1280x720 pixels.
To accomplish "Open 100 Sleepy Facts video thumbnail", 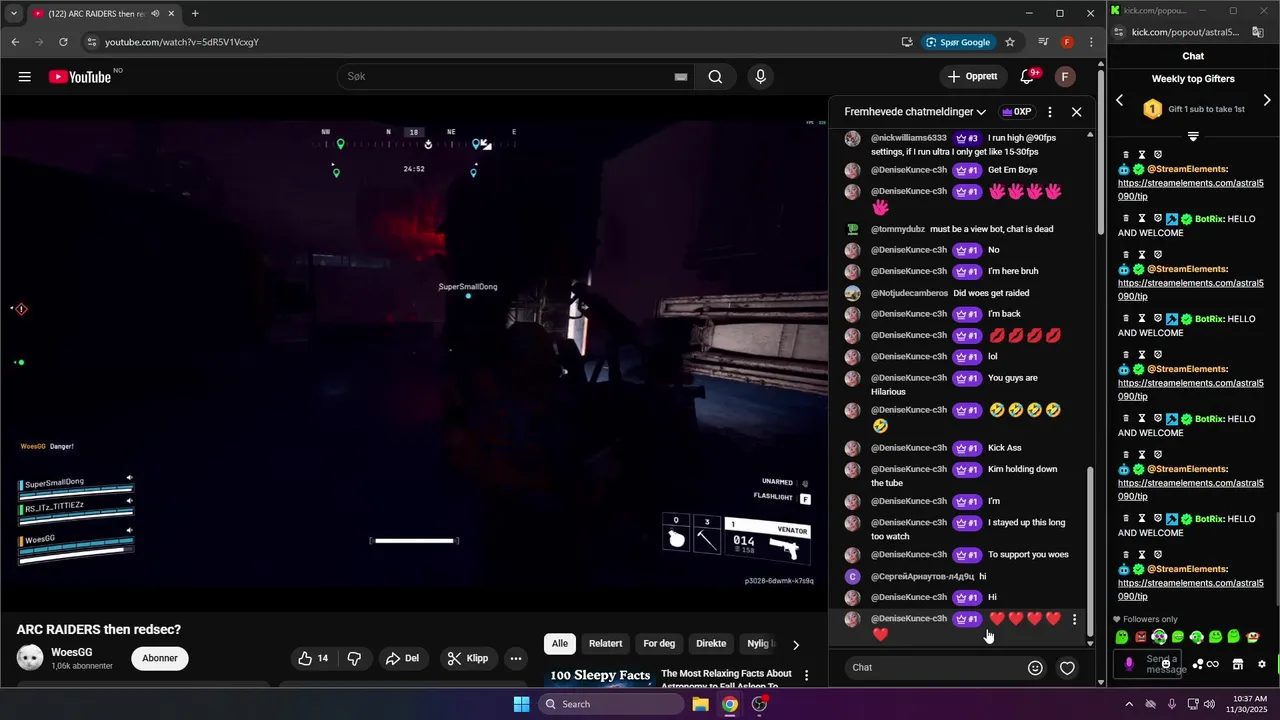I will (600, 677).
